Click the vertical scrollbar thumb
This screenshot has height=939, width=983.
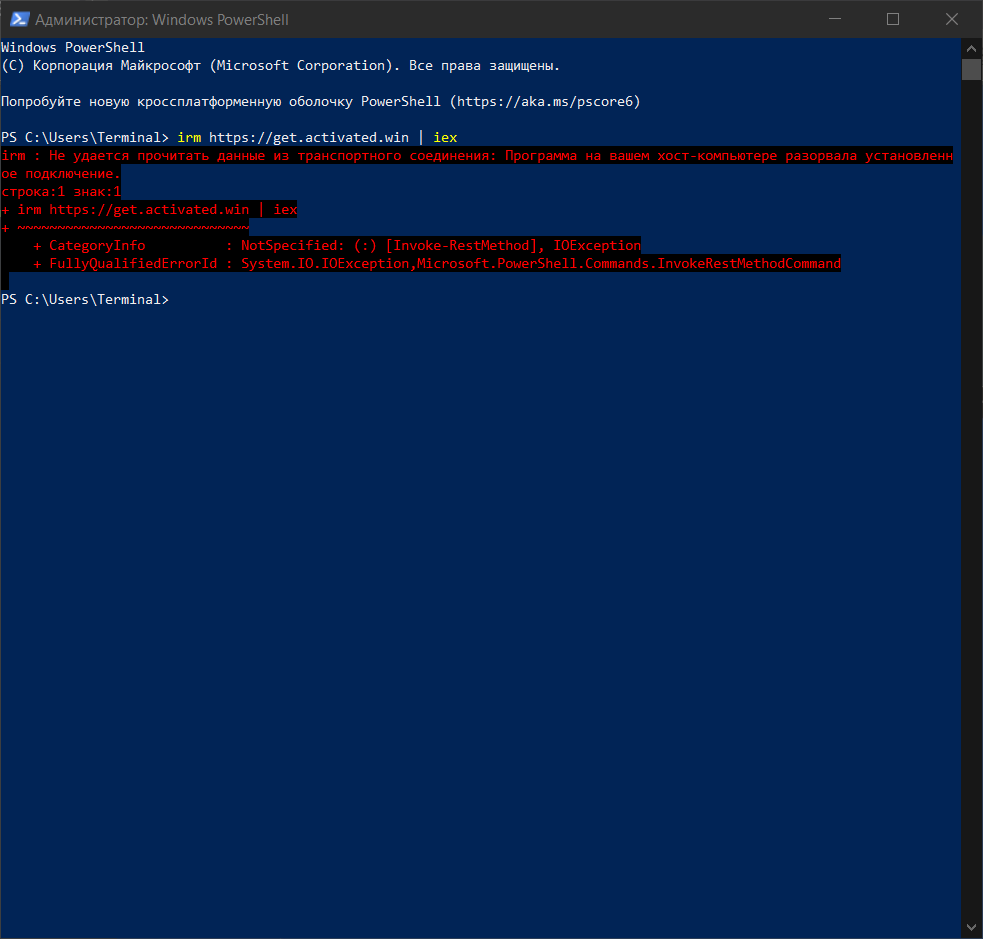coord(971,69)
